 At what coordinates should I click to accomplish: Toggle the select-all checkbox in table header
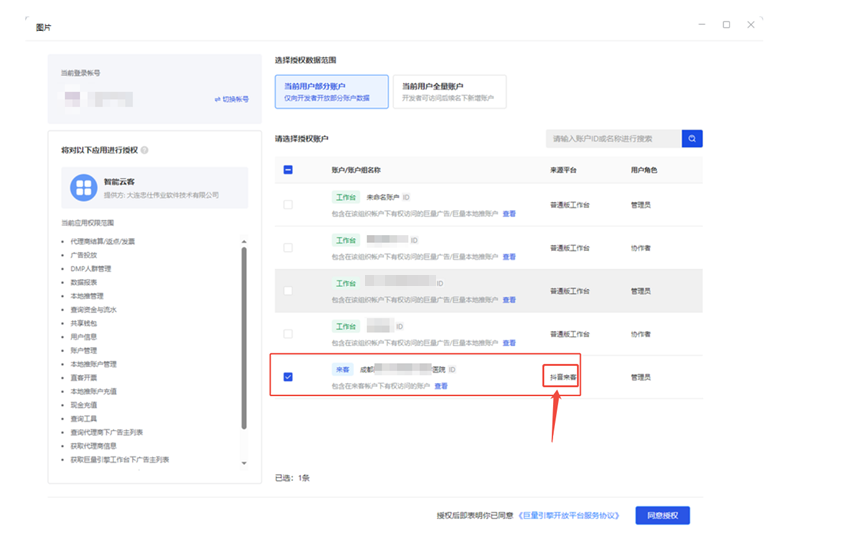click(x=288, y=170)
